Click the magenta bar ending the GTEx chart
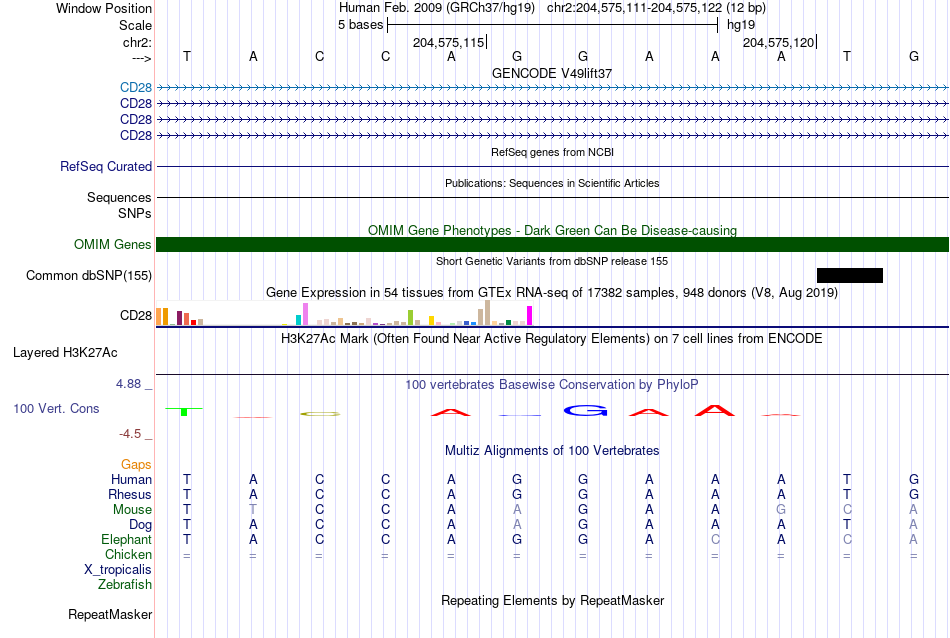Screen dimensions: 950x638 point(530,316)
